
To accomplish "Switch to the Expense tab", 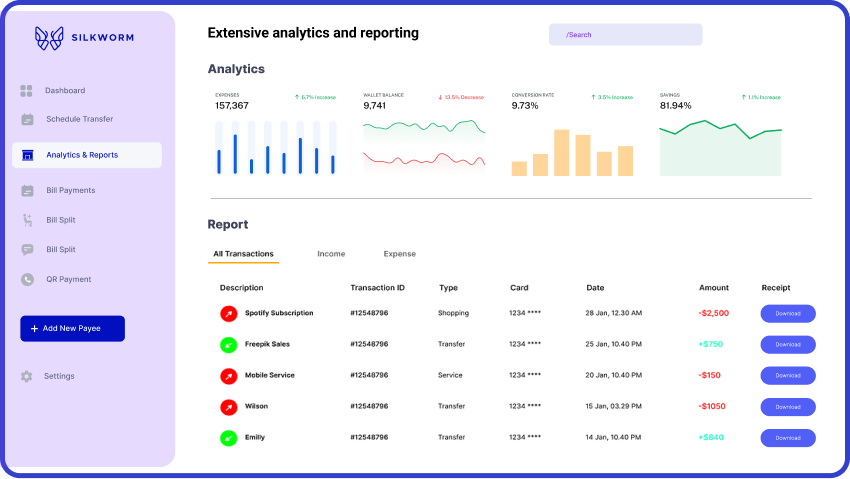I will tap(399, 254).
